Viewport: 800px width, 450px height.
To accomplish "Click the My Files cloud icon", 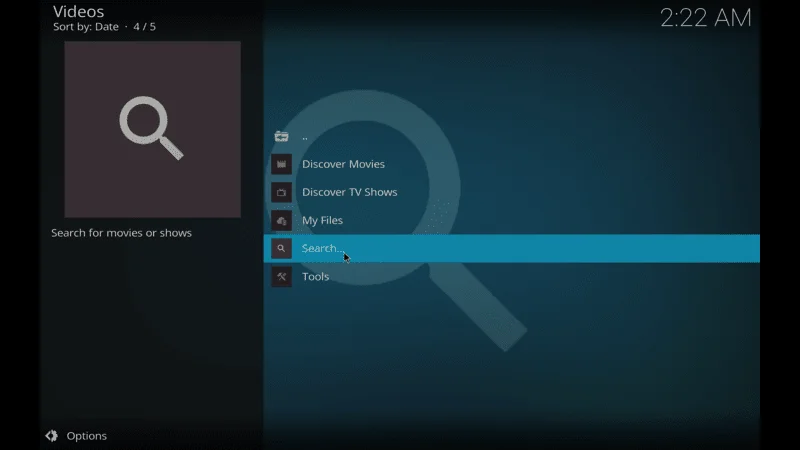I will [281, 220].
